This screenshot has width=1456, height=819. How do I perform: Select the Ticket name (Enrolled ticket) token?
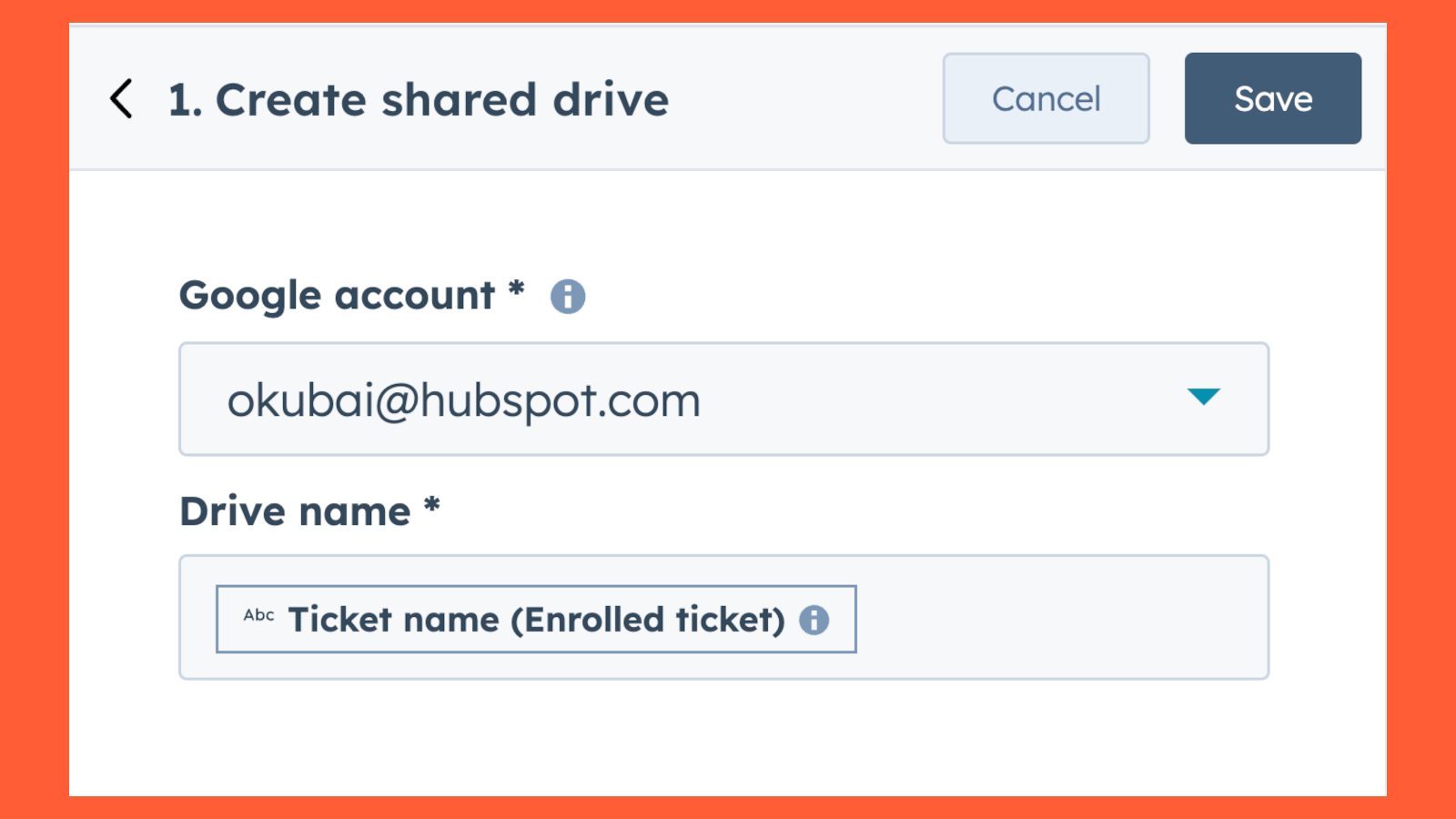click(x=536, y=619)
